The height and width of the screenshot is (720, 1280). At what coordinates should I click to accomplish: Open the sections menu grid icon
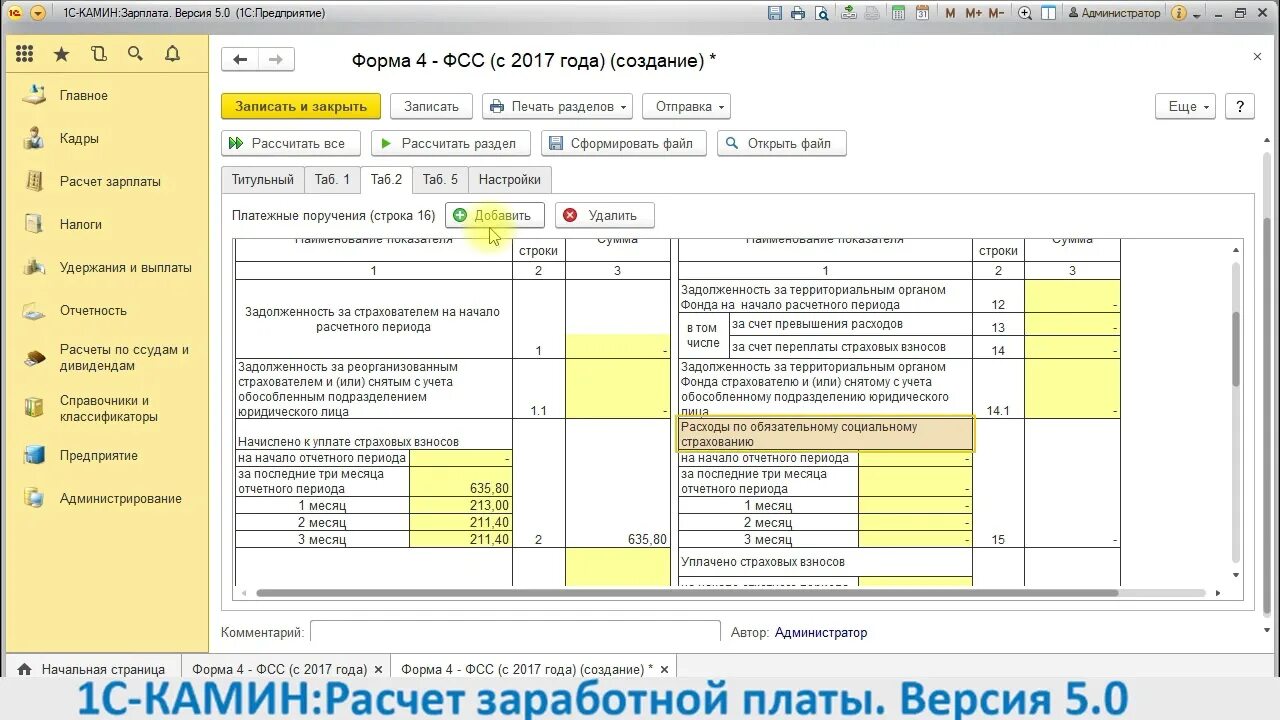[x=25, y=54]
